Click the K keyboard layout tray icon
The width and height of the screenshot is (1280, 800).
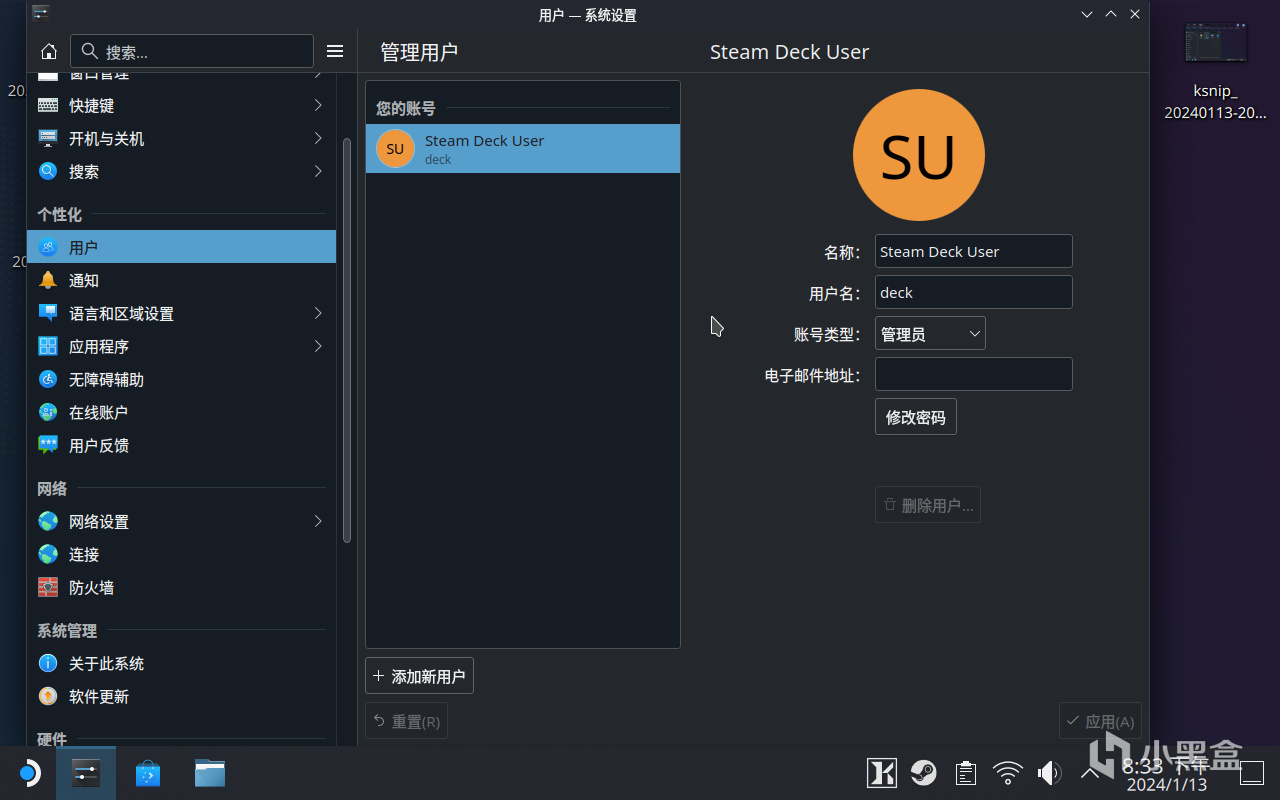point(881,773)
